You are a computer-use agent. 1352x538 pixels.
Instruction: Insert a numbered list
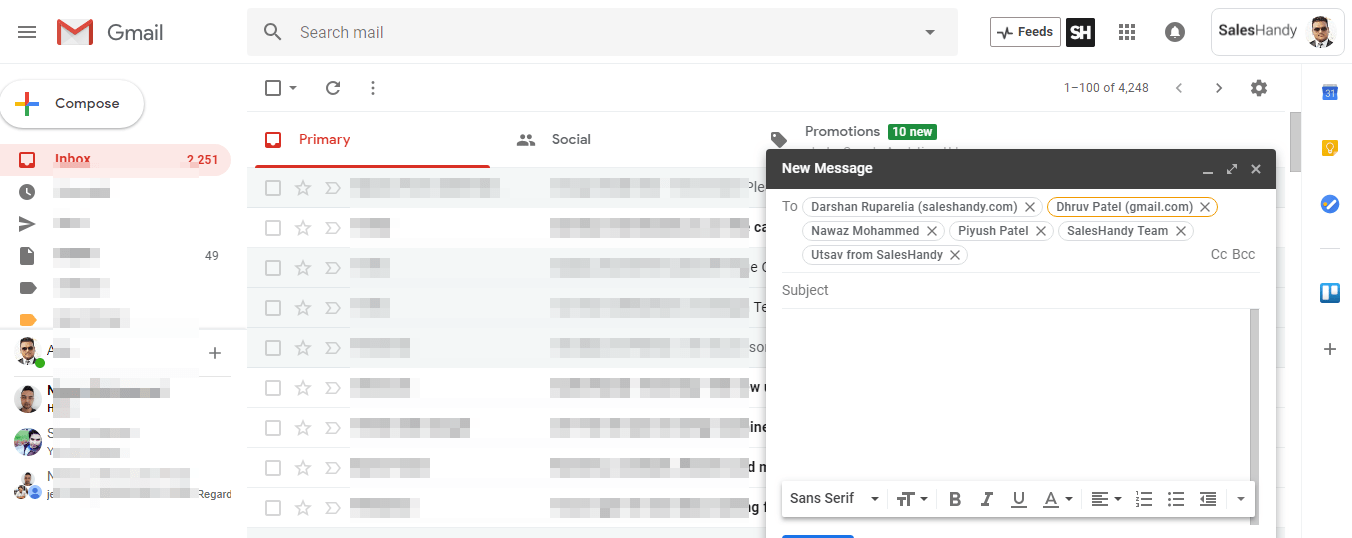[1145, 499]
